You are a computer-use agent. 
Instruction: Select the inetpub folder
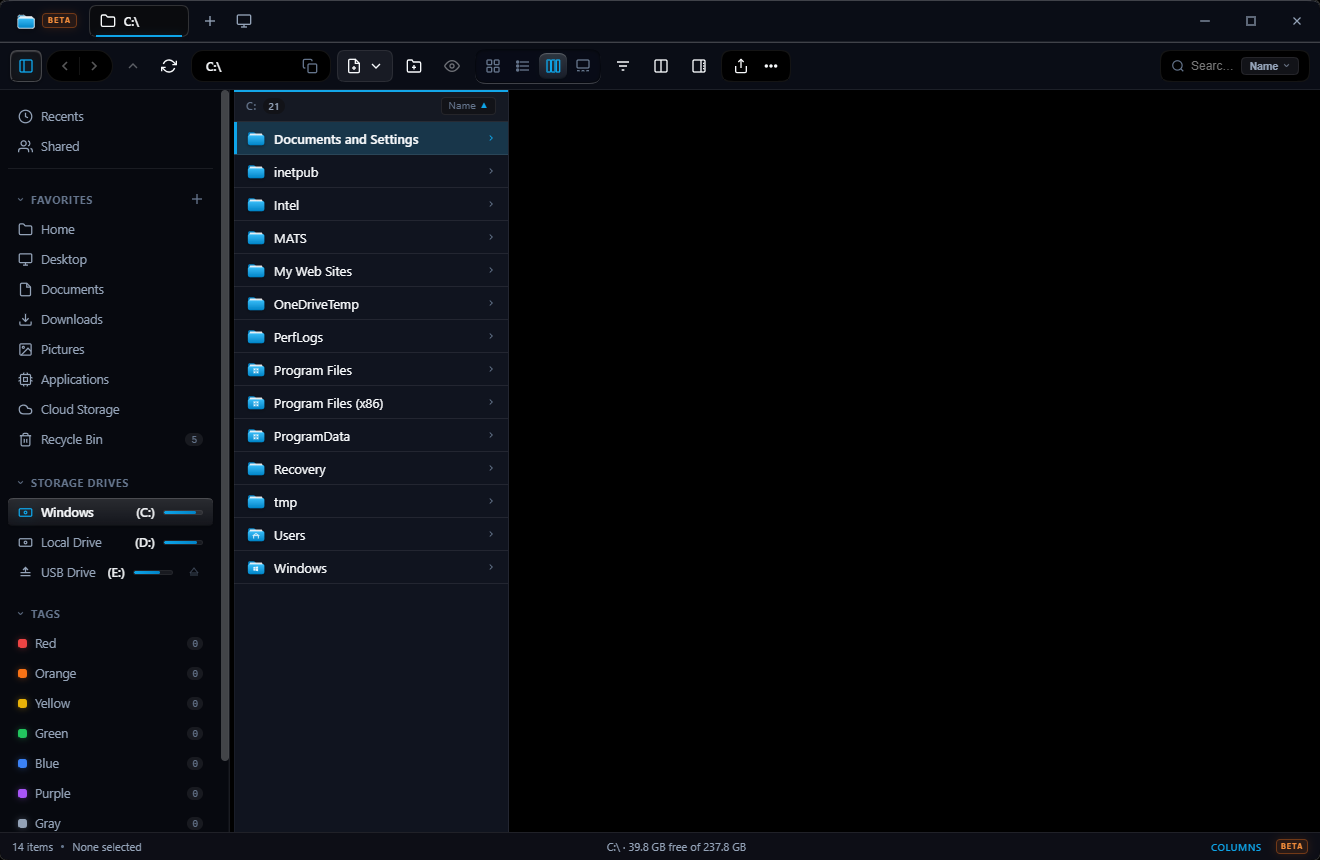tap(371, 172)
